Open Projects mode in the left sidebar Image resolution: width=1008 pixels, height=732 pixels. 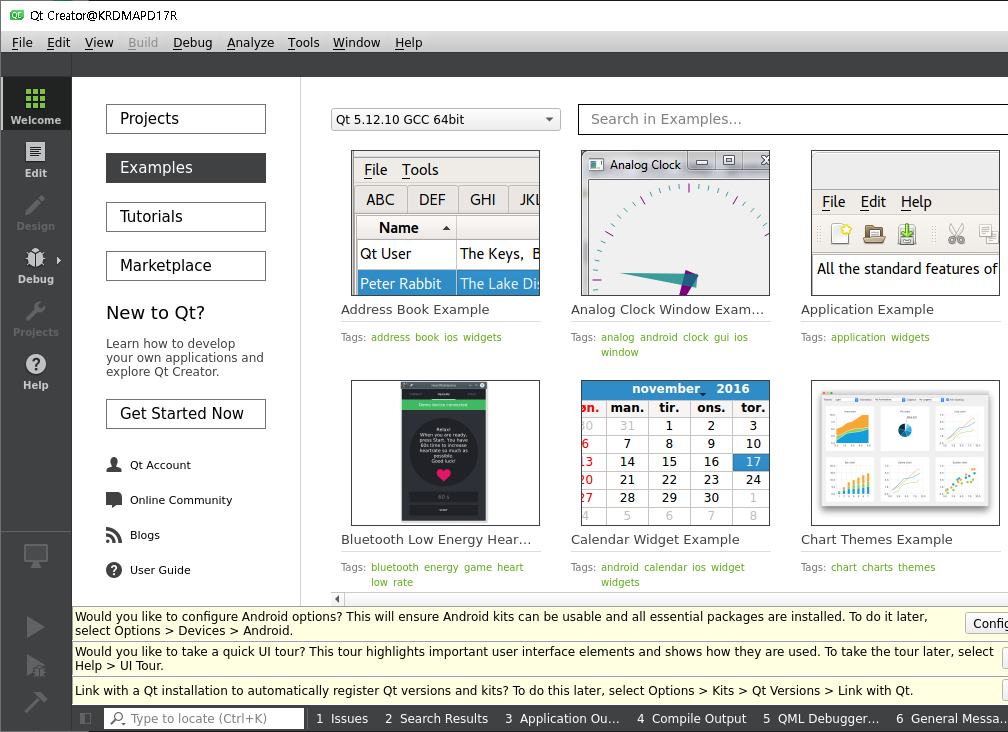tap(35, 319)
